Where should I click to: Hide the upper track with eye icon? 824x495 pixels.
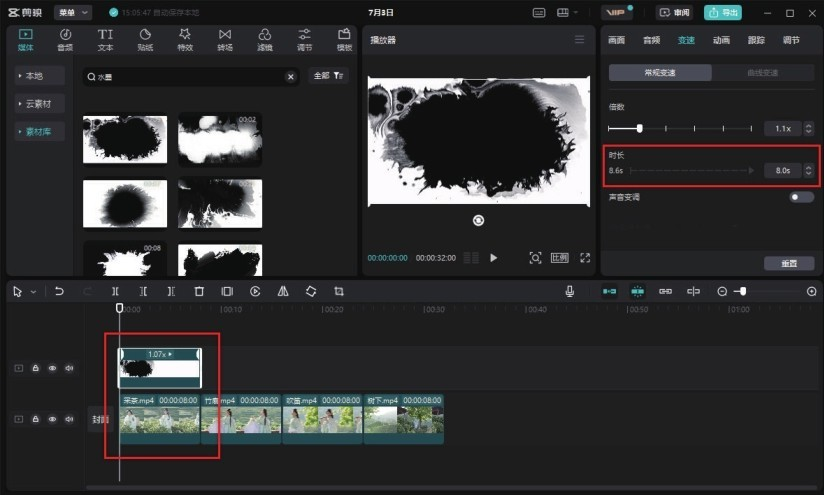(53, 368)
